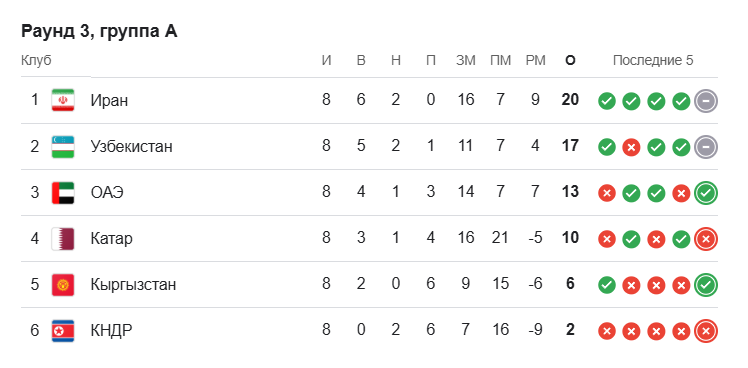Image resolution: width=748 pixels, height=368 pixels.
Task: Click Кыргызстан's latest match win icon
Action: 706,285
